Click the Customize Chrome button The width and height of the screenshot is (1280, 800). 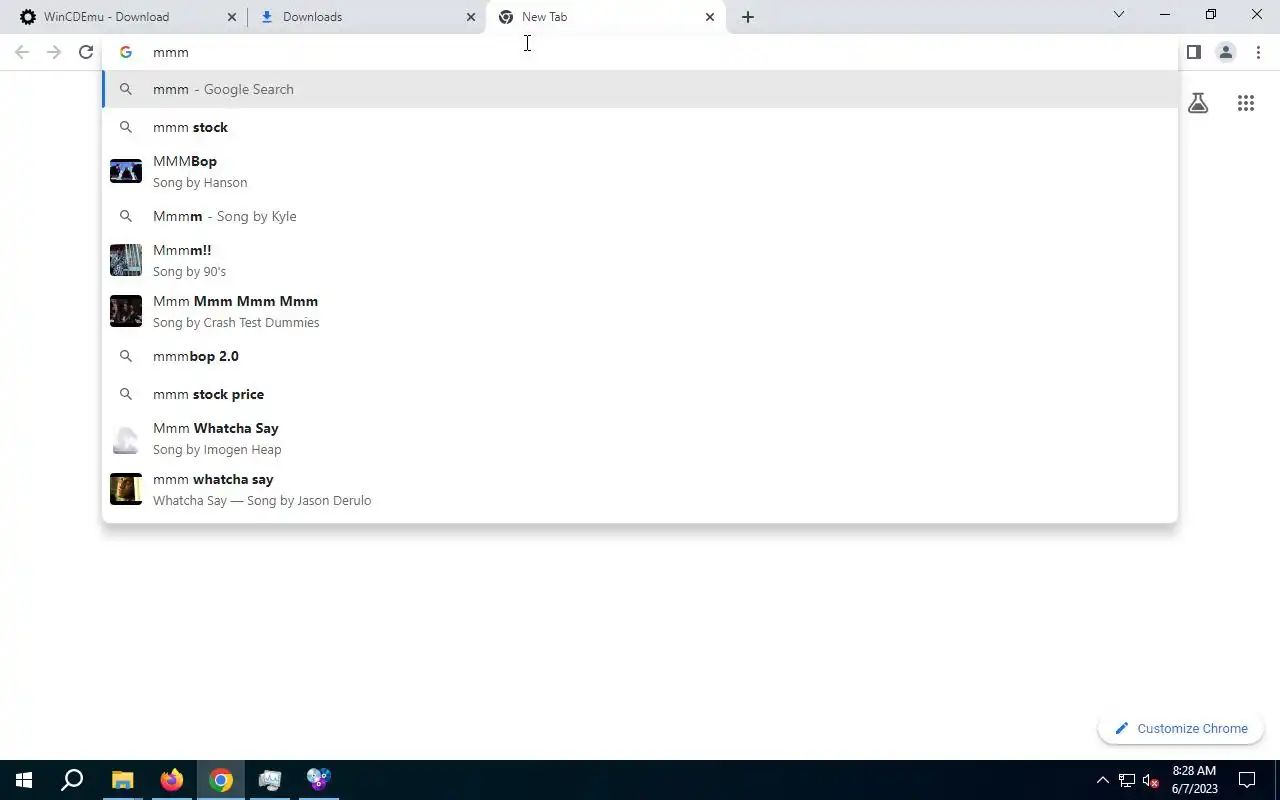click(1181, 728)
